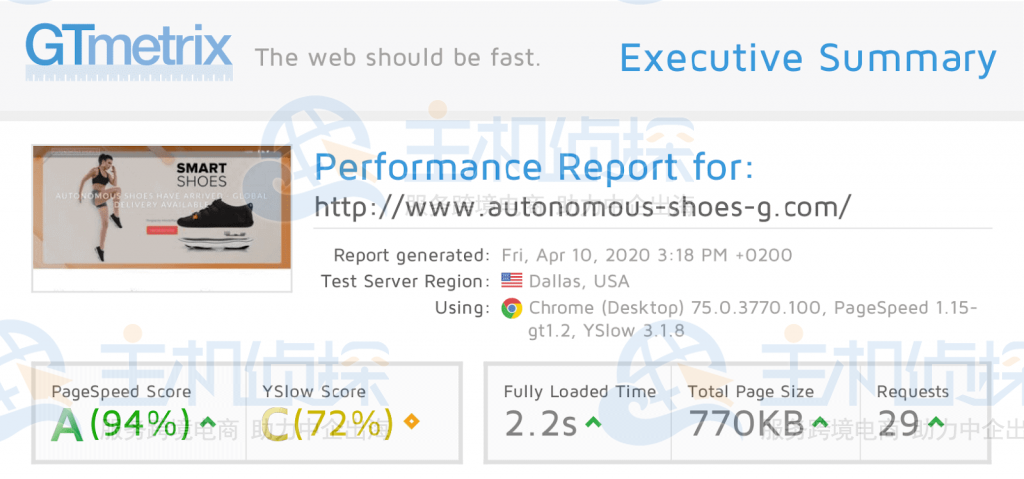The width and height of the screenshot is (1024, 479).
Task: Click the United States flag icon
Action: pyautogui.click(x=512, y=281)
